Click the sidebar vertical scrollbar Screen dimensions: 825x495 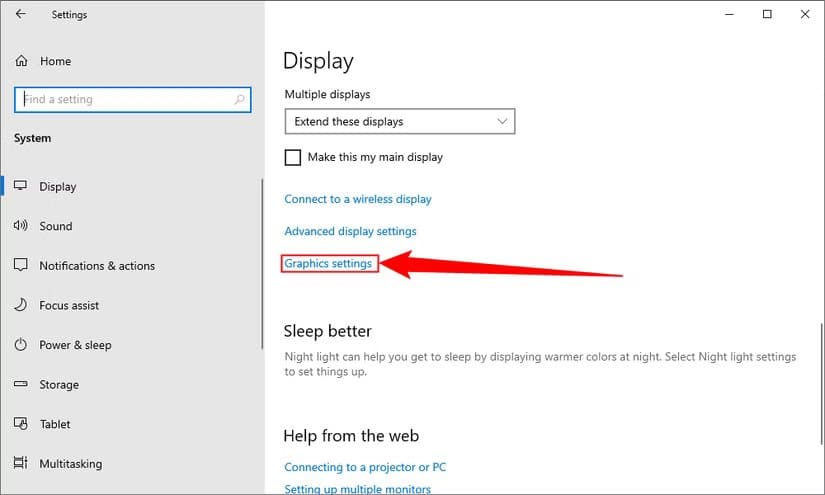tap(261, 264)
